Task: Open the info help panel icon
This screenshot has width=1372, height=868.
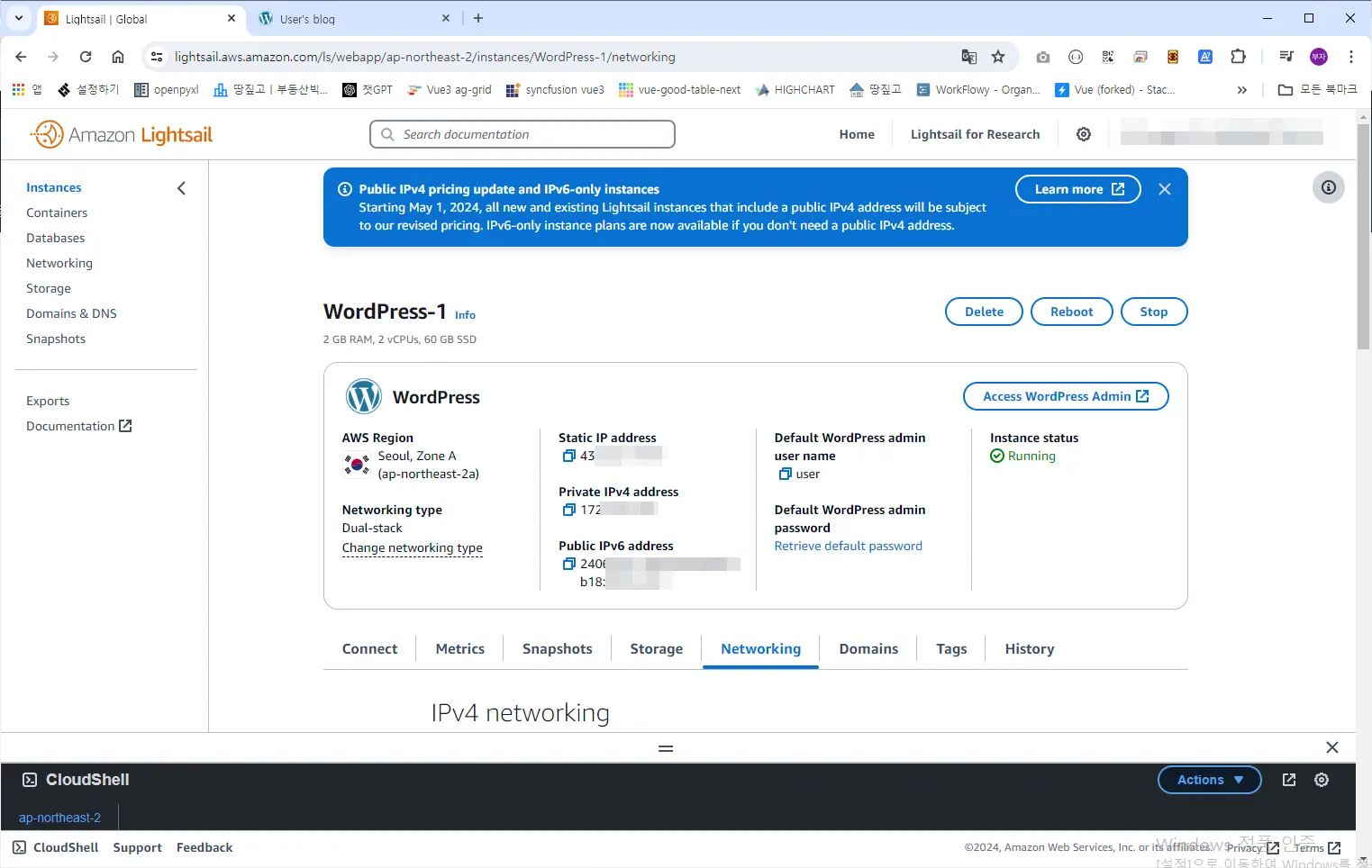Action: tap(1328, 187)
